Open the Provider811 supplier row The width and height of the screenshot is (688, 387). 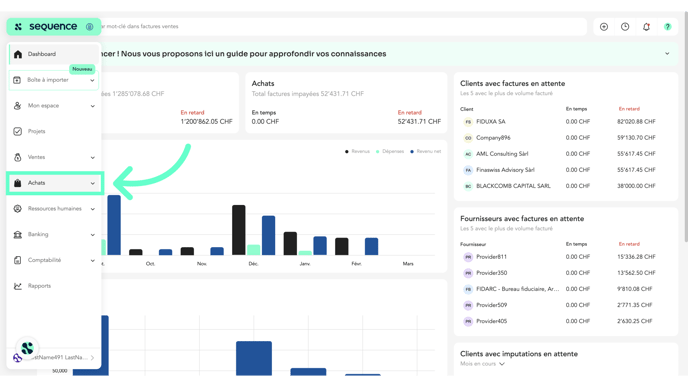point(566,257)
